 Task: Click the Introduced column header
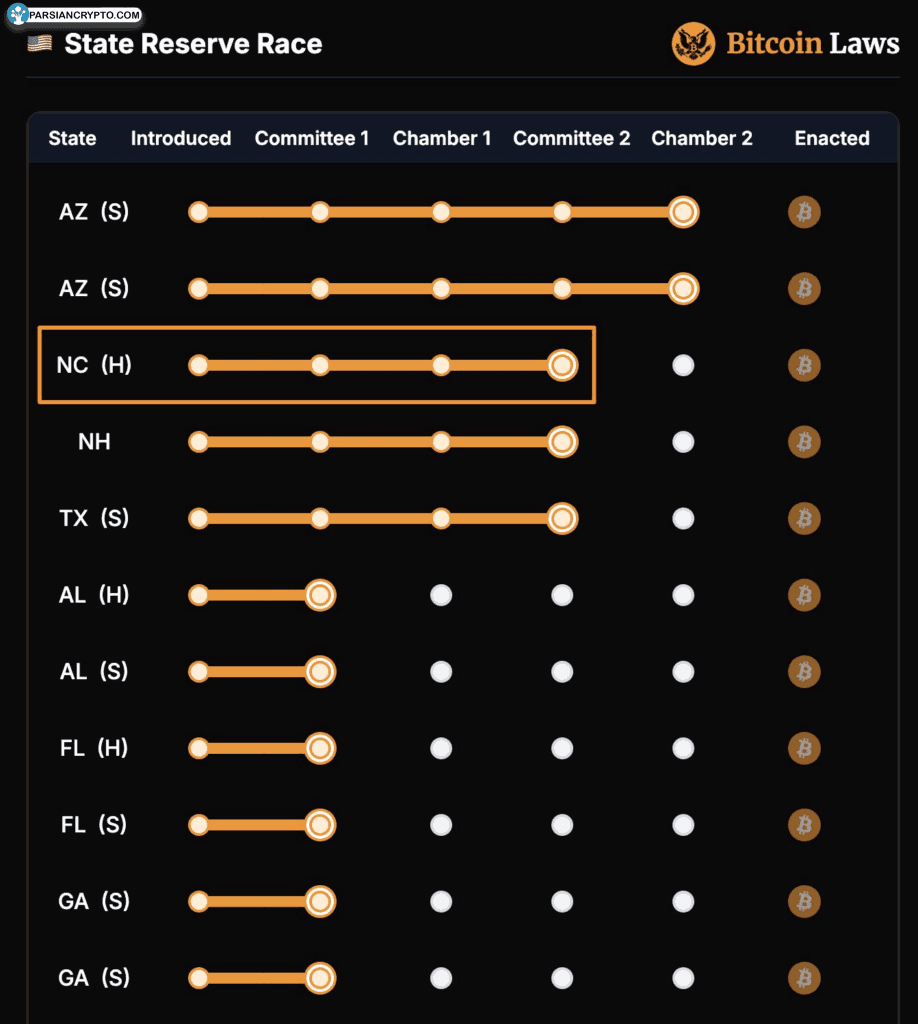(x=181, y=138)
